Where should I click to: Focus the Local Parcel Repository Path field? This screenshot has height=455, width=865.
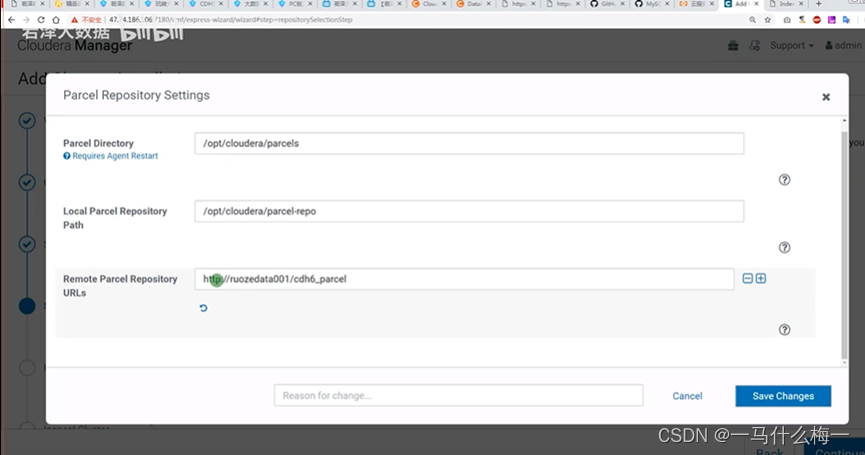tap(469, 211)
